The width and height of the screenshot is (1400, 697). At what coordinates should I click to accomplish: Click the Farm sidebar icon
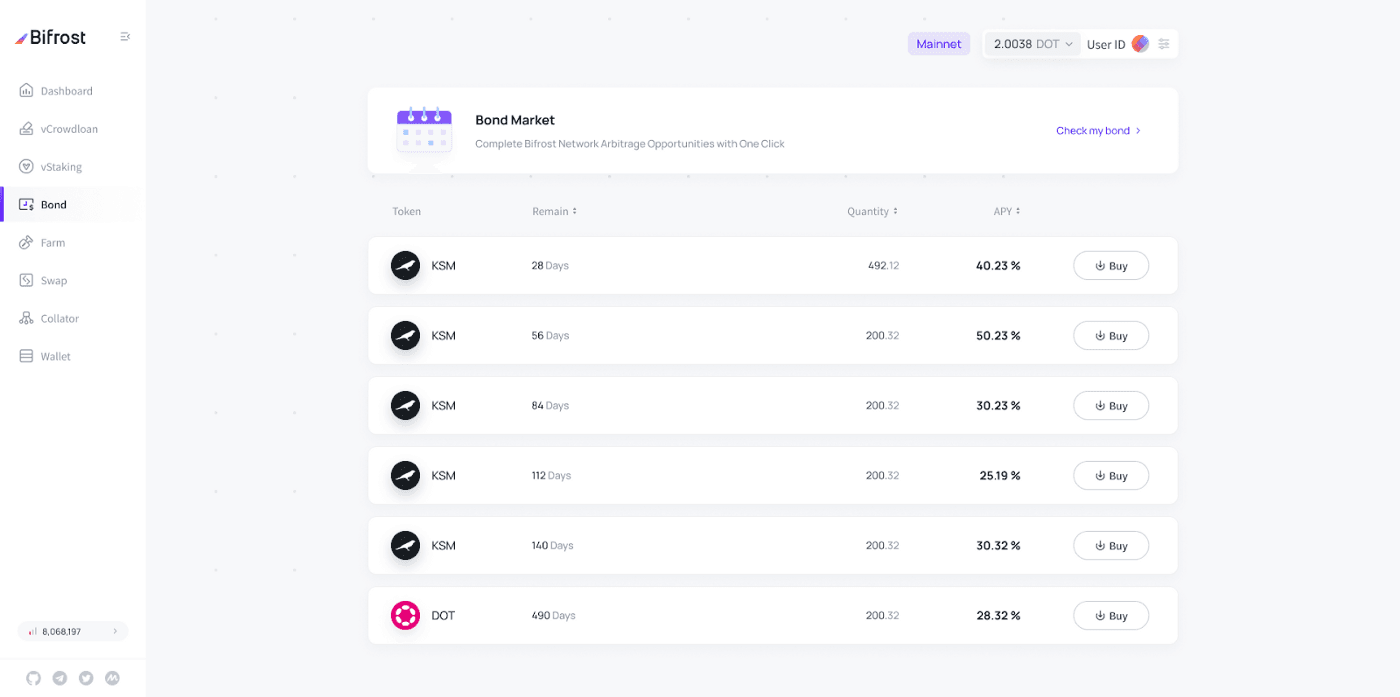[26, 243]
